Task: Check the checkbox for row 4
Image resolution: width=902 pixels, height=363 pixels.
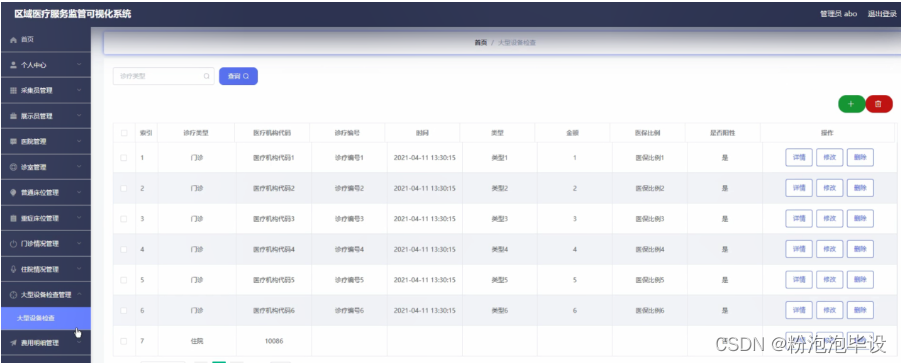Action: pyautogui.click(x=124, y=250)
